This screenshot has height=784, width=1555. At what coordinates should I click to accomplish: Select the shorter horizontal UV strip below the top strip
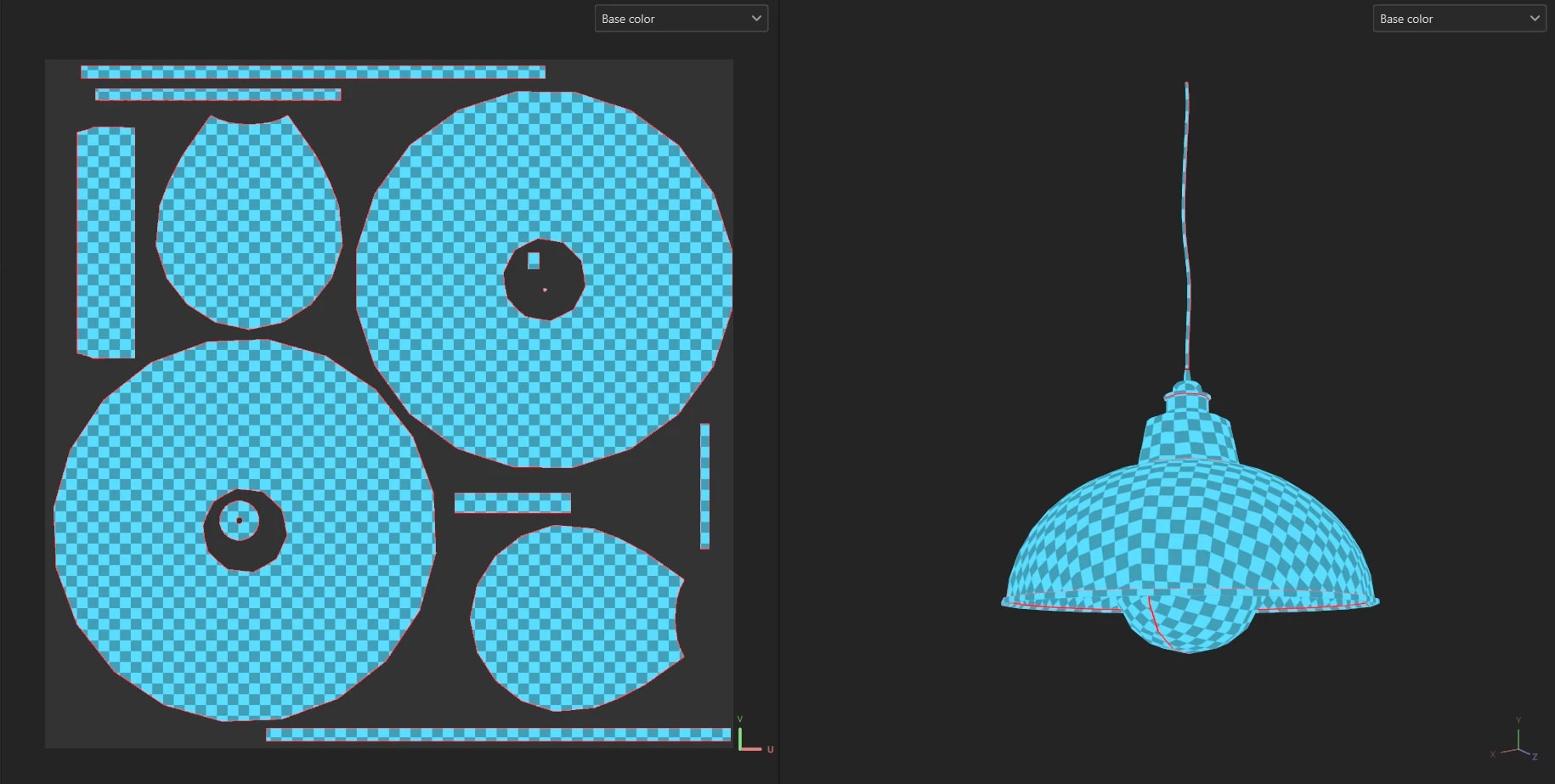point(218,95)
